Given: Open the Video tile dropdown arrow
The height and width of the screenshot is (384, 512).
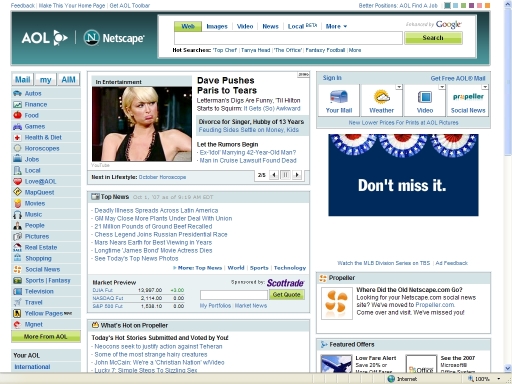Looking at the screenshot, I should [442, 87].
